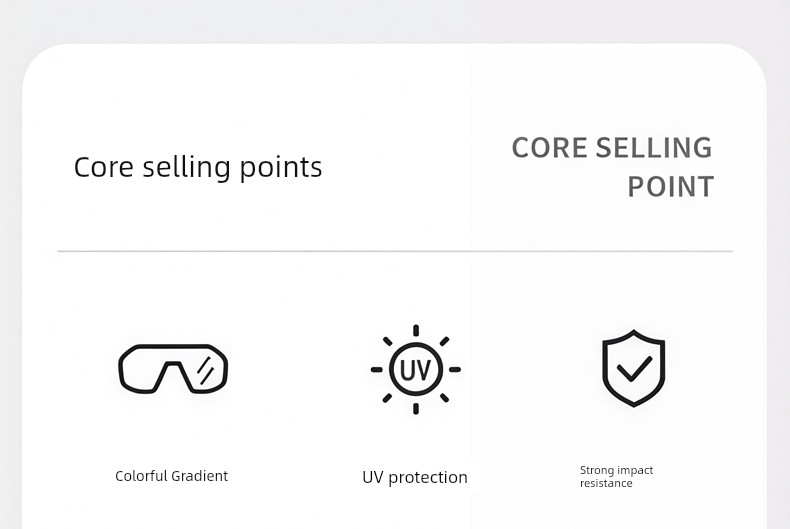The width and height of the screenshot is (790, 529).
Task: Click the Strong impact resistance label
Action: coord(616,477)
